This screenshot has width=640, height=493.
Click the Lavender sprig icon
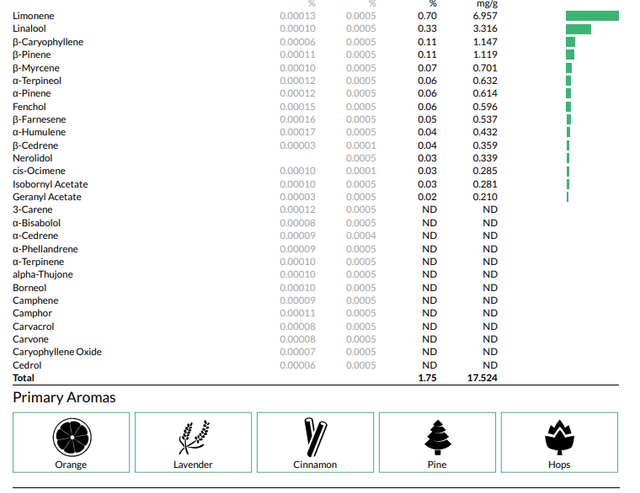point(194,437)
